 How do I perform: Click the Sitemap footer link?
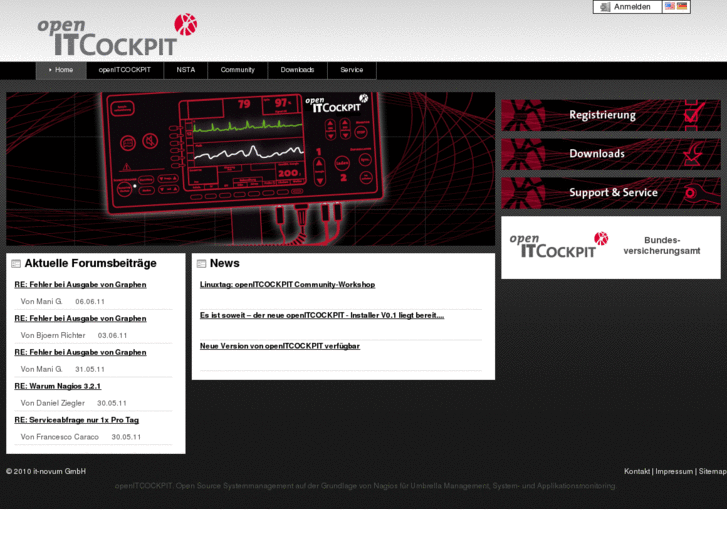(x=713, y=471)
